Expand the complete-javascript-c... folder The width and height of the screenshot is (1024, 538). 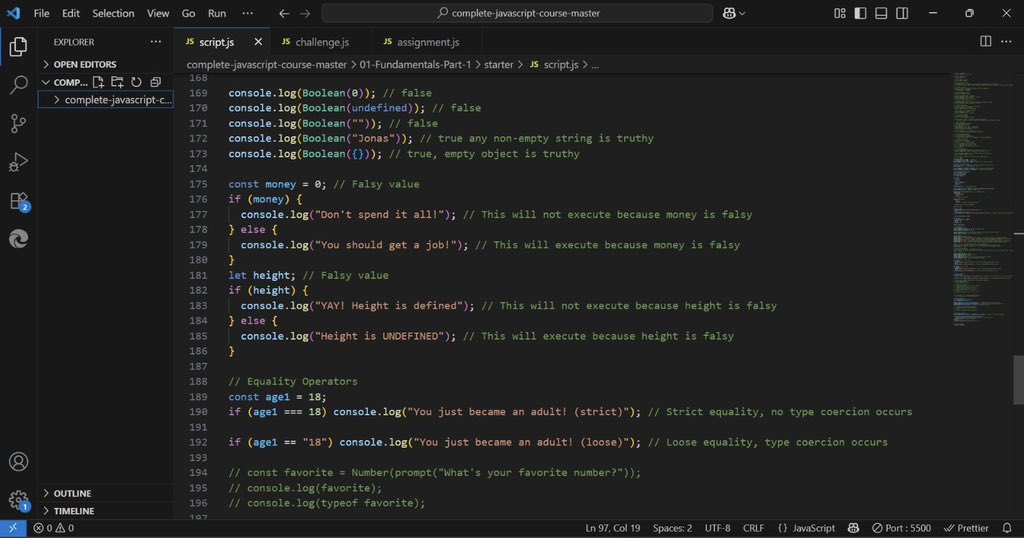pyautogui.click(x=105, y=100)
